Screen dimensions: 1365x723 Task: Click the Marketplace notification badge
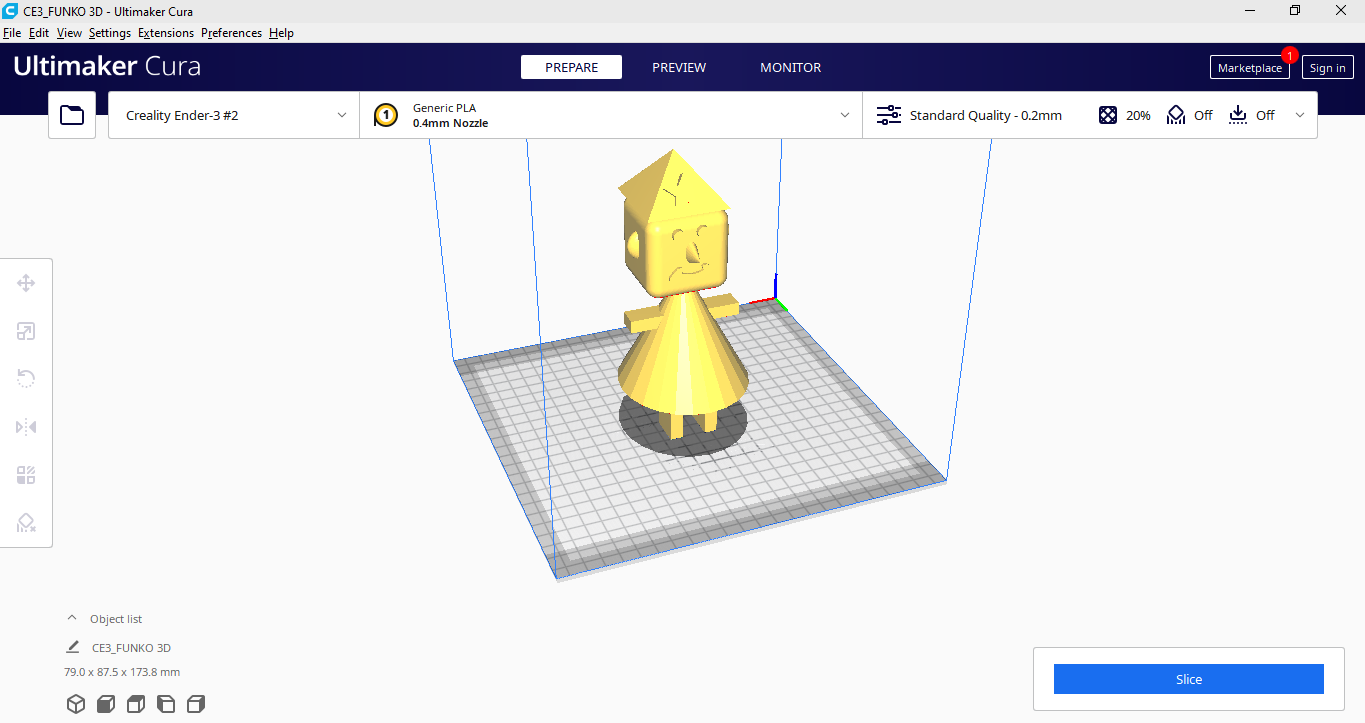(x=1290, y=55)
